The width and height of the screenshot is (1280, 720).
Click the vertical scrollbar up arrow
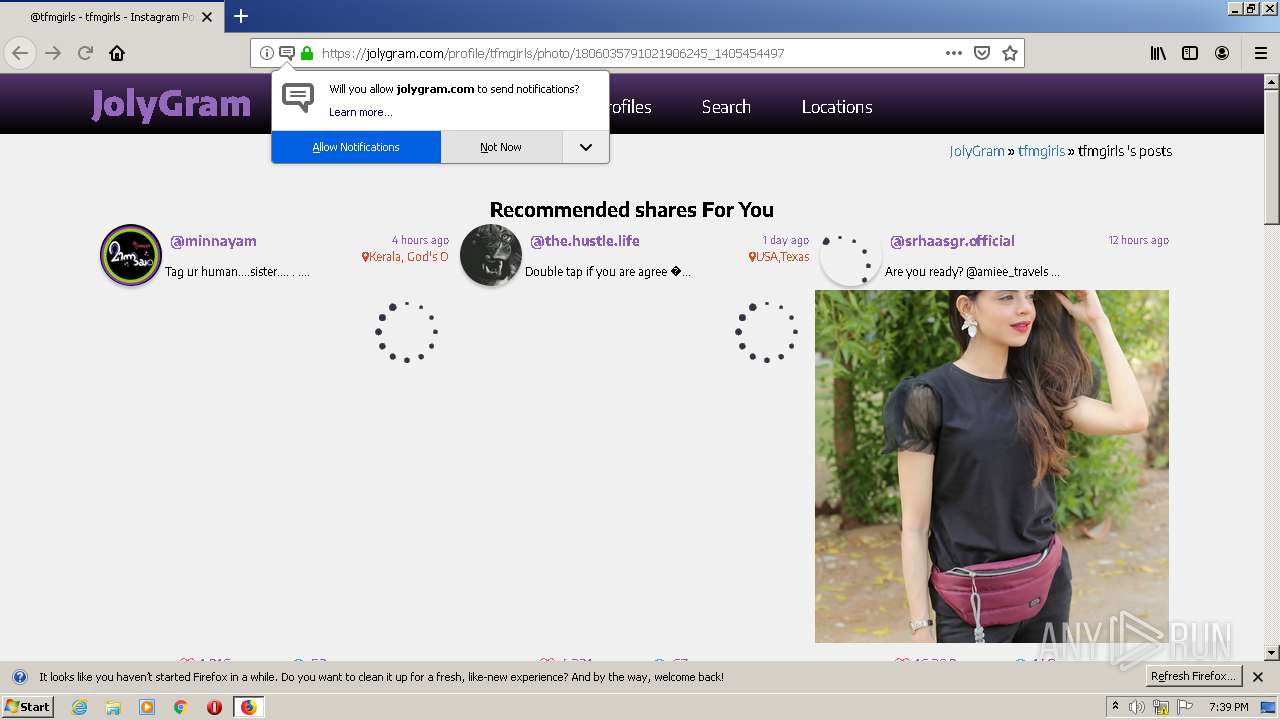[1272, 82]
